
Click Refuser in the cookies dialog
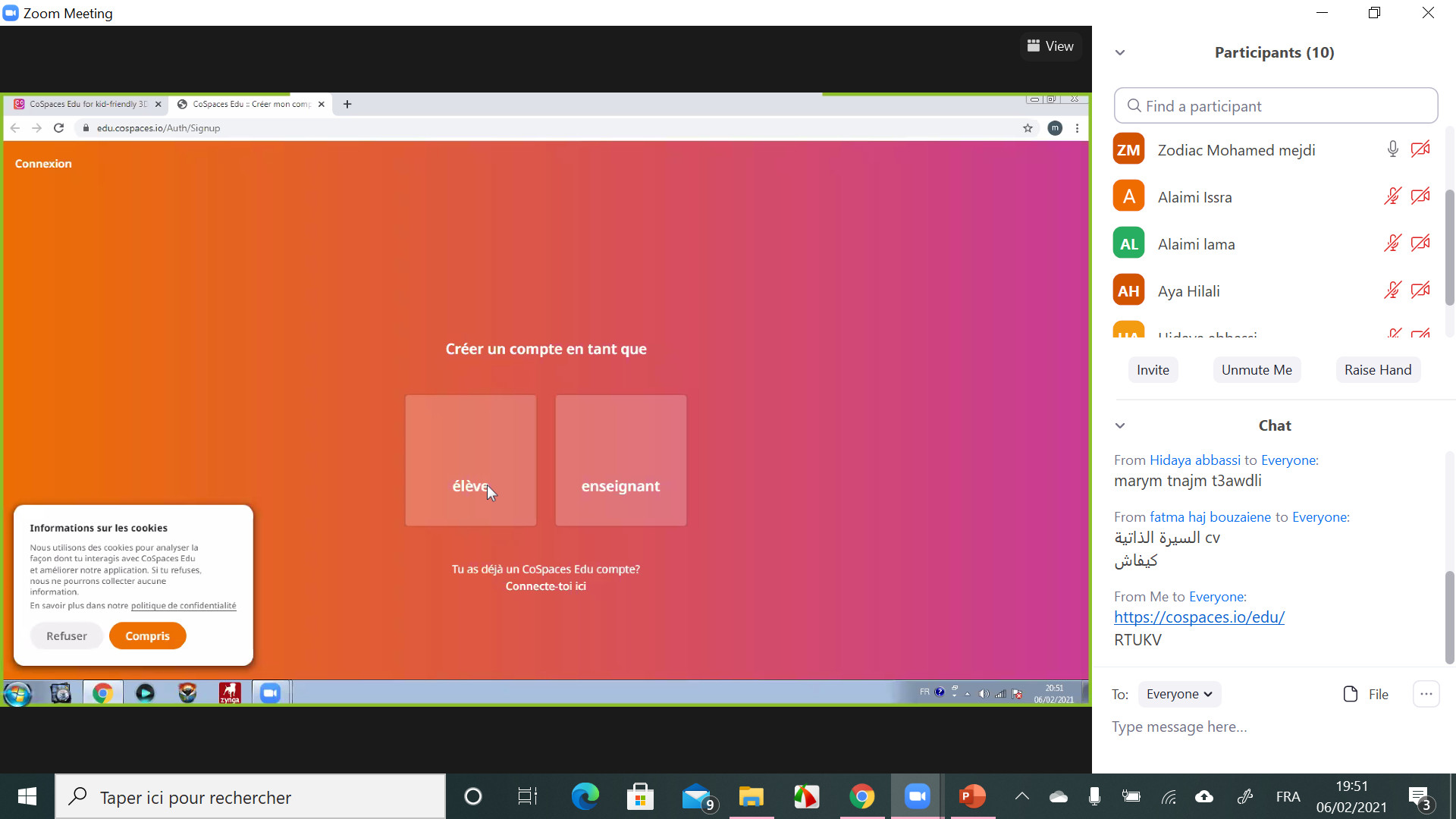pos(67,636)
